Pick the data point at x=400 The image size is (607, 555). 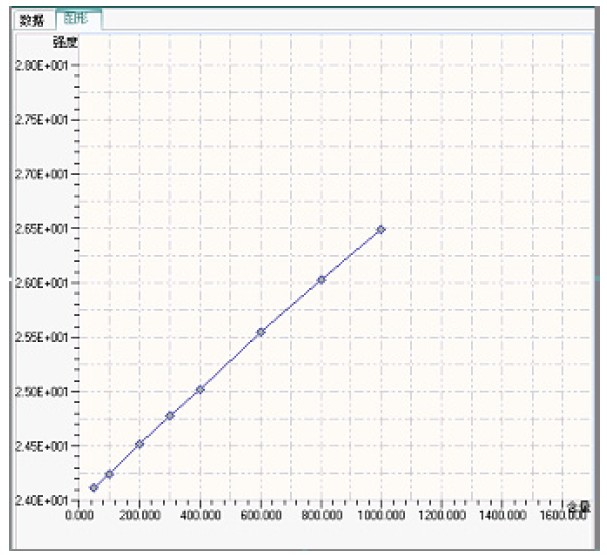(x=200, y=389)
